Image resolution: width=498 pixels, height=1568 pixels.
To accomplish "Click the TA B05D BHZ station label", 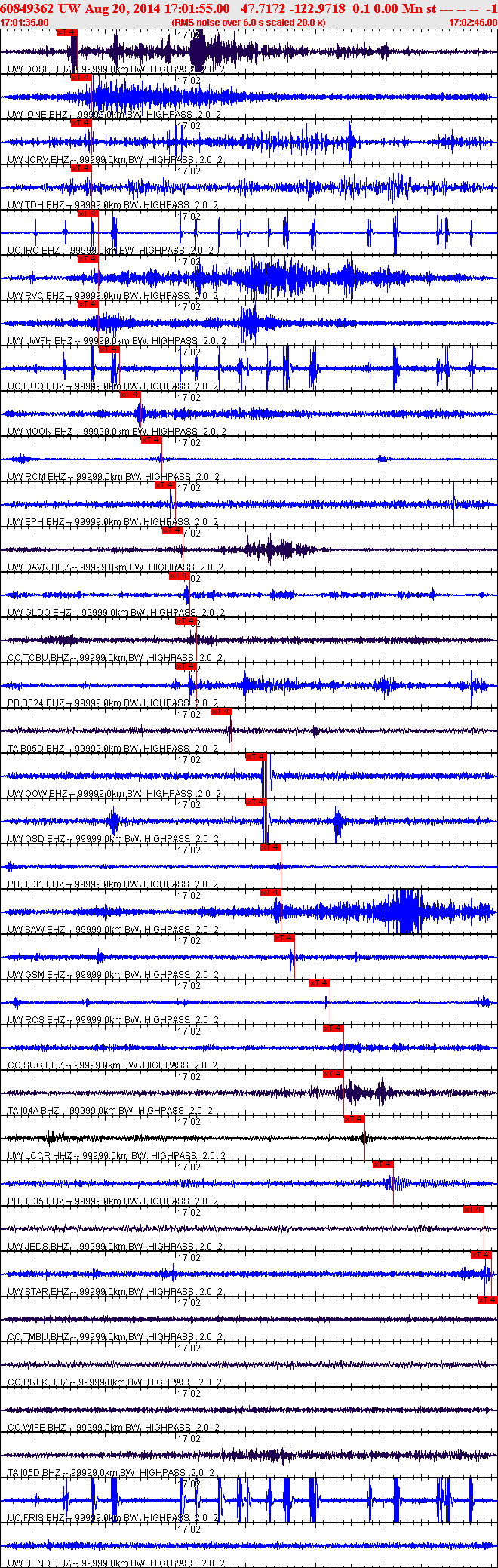I will (35, 749).
